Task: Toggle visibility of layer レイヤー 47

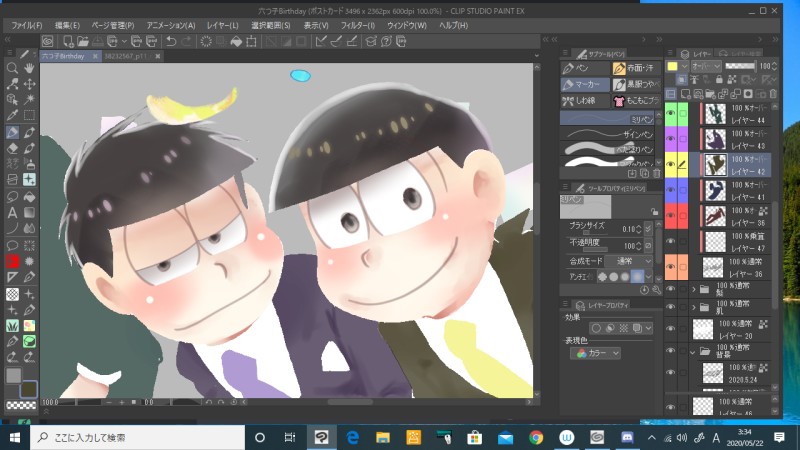Action: click(x=670, y=241)
